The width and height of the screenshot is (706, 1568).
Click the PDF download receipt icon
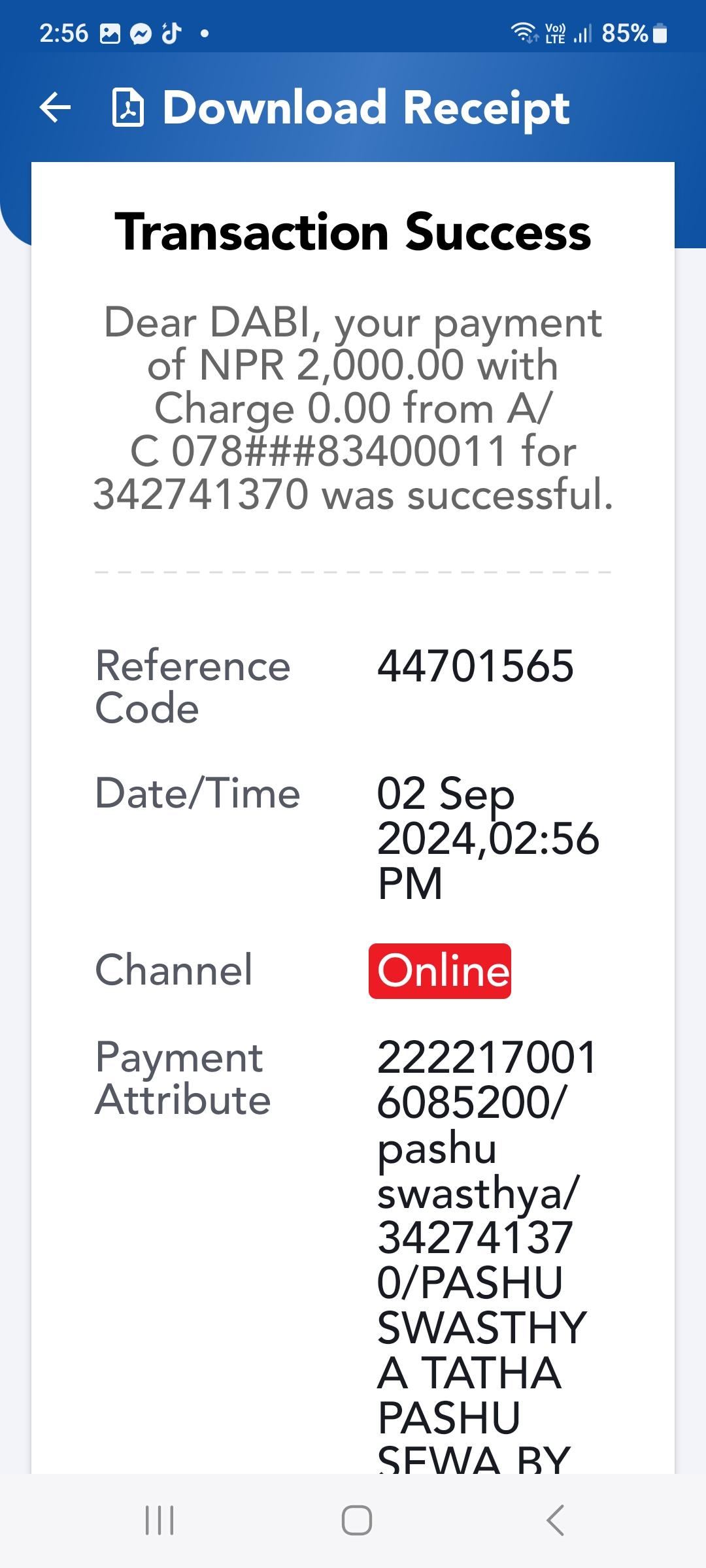(128, 107)
